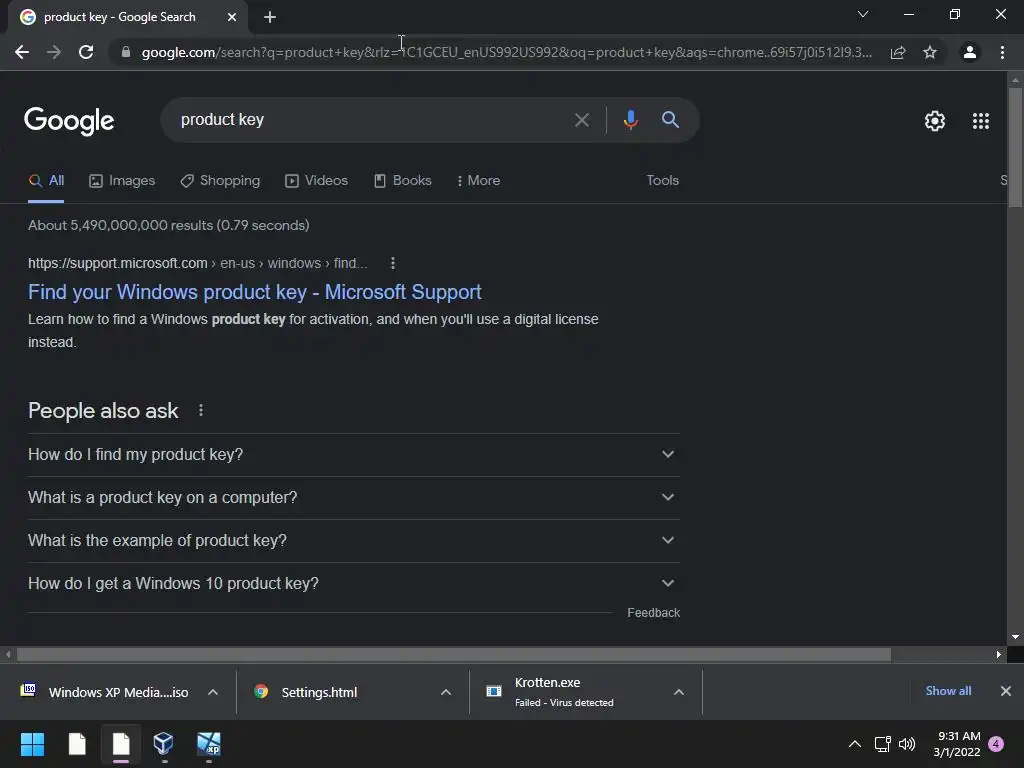Close the product key Google Search tab
Image resolution: width=1024 pixels, height=768 pixels.
232,17
